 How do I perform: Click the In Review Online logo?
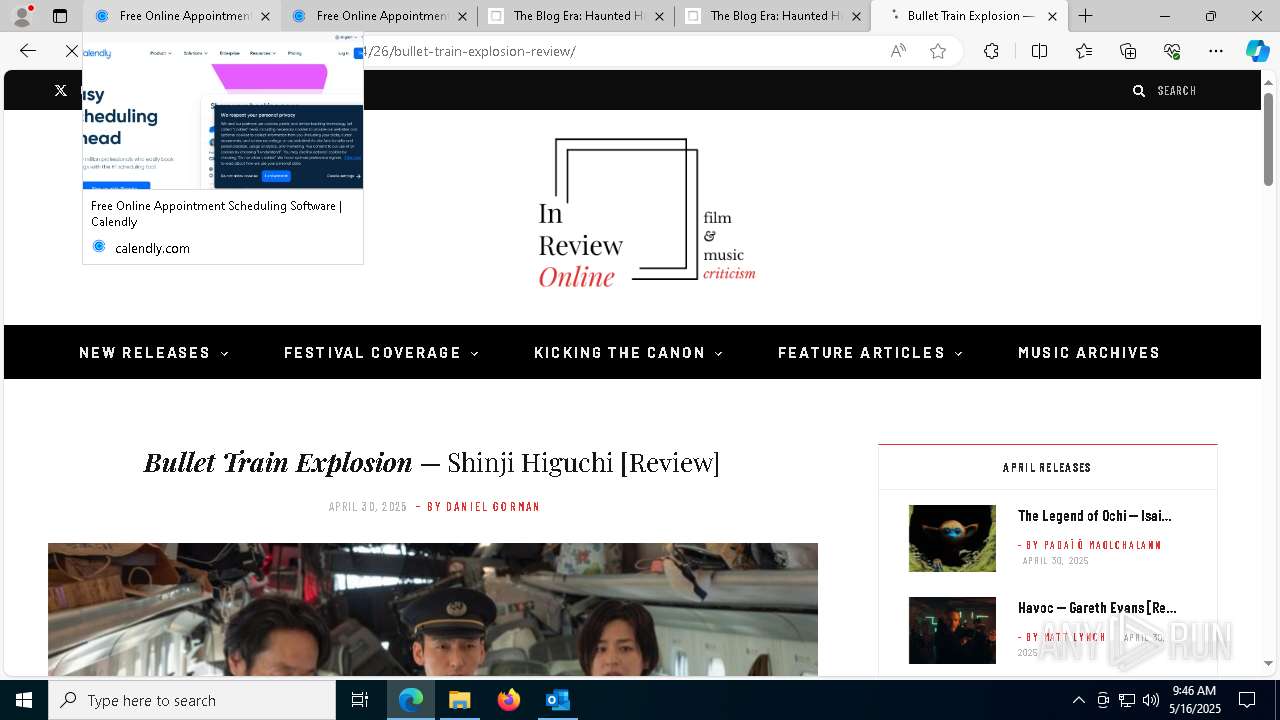tap(646, 213)
